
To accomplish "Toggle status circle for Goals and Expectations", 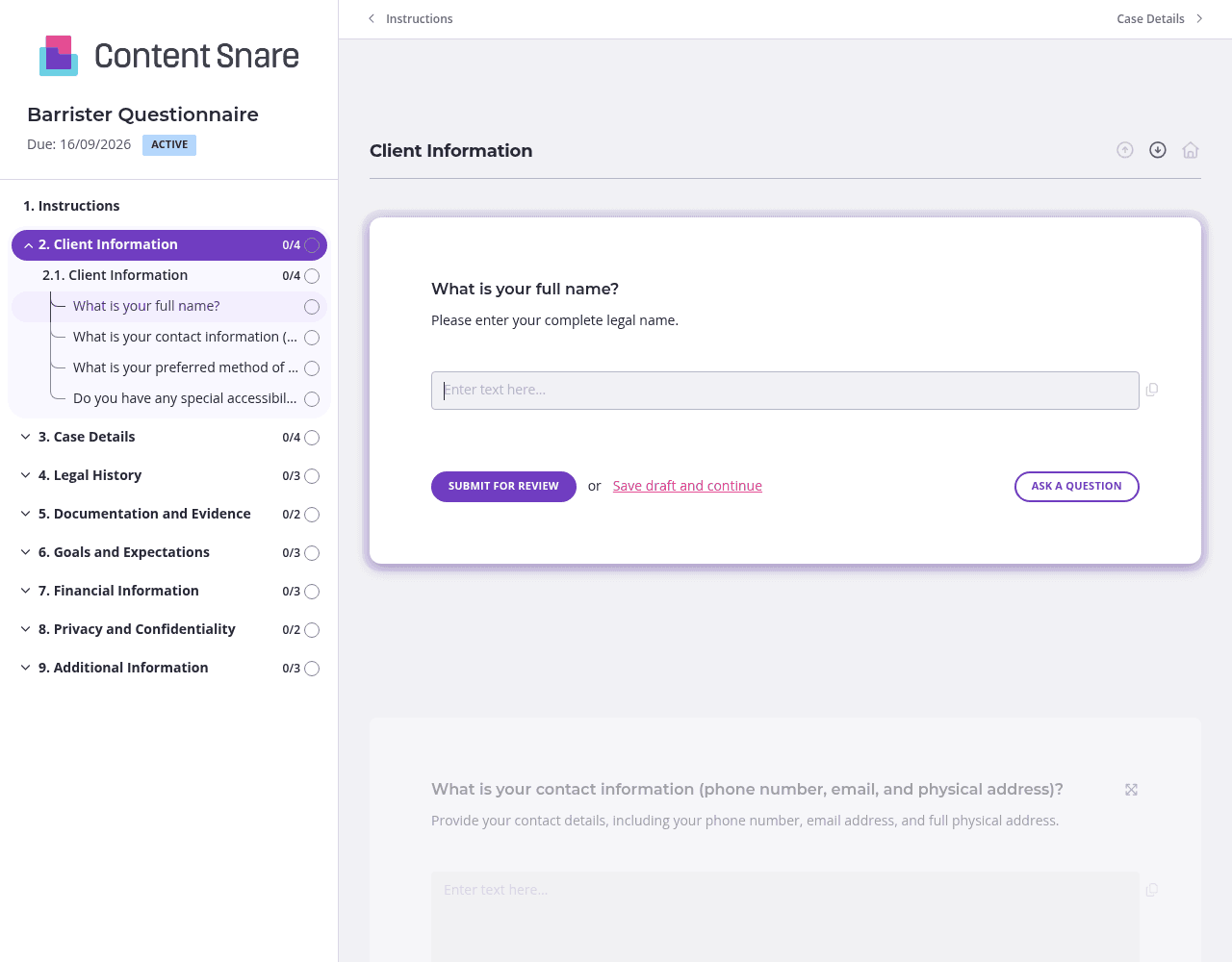I will click(x=312, y=553).
